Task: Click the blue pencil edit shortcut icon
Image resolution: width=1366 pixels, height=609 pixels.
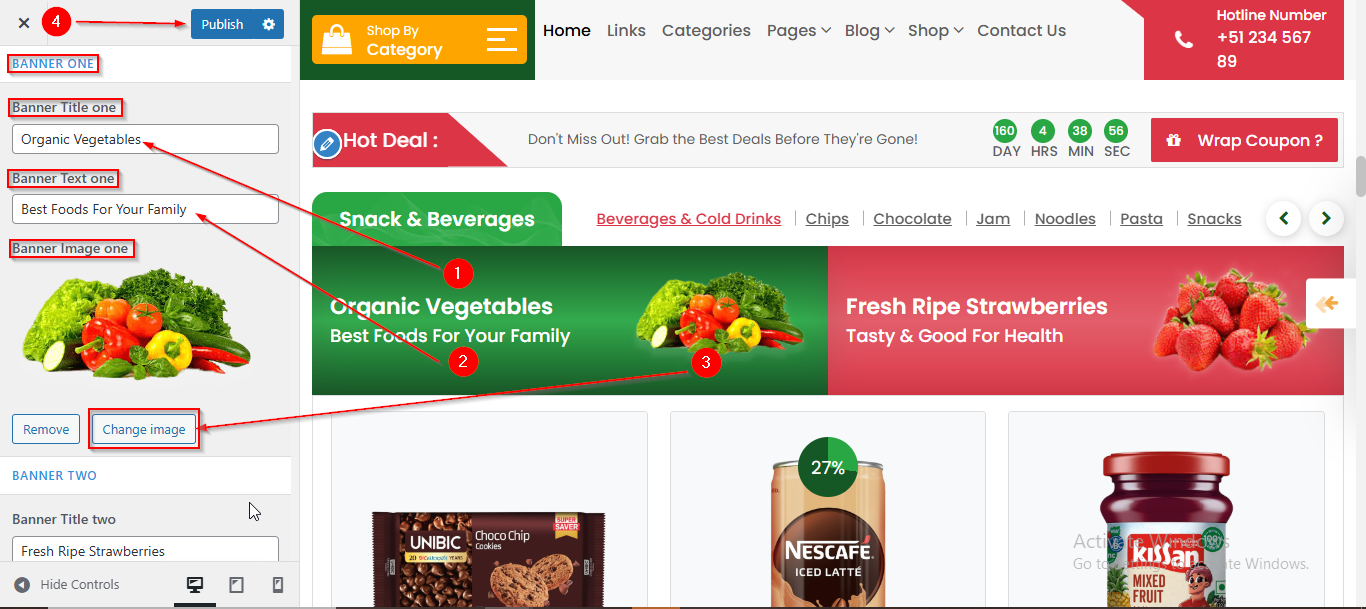Action: coord(327,144)
